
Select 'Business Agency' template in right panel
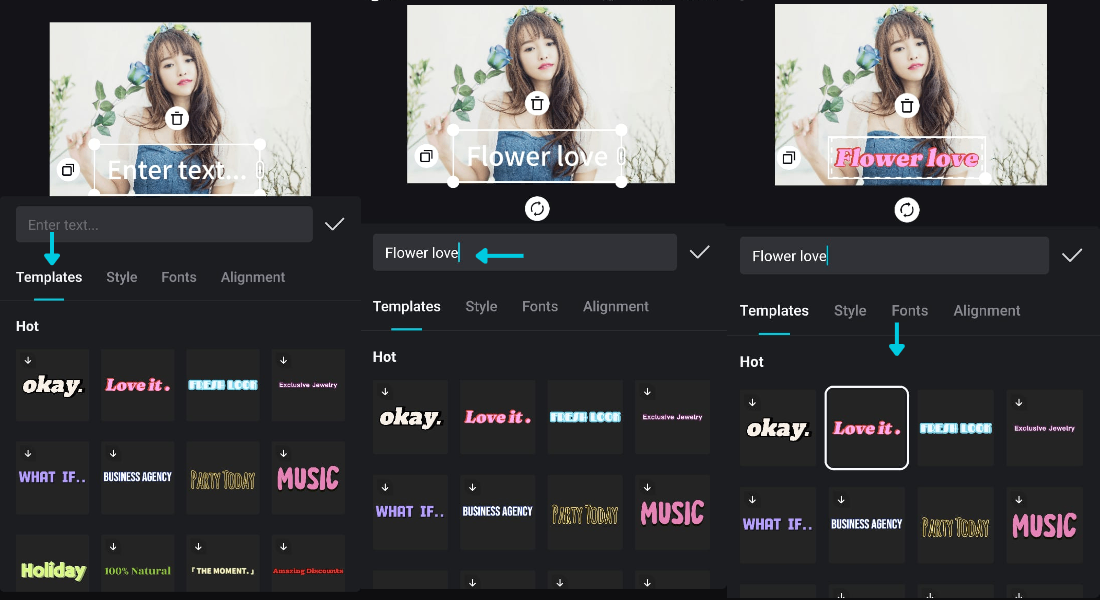pos(867,525)
